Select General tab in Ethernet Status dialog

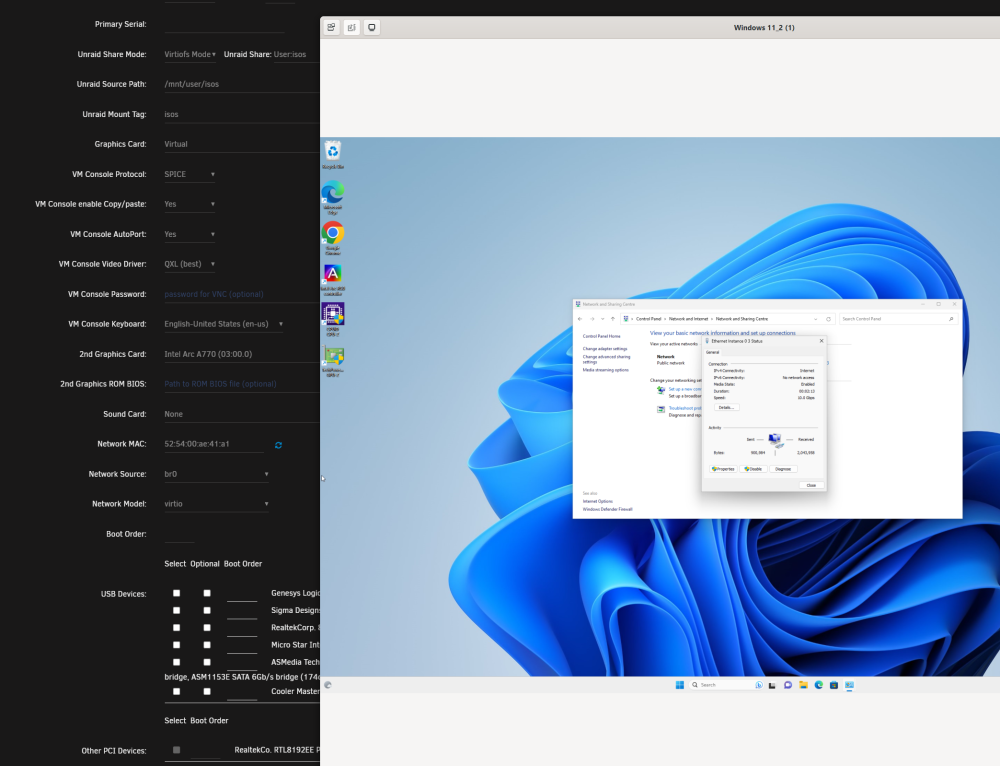[712, 352]
